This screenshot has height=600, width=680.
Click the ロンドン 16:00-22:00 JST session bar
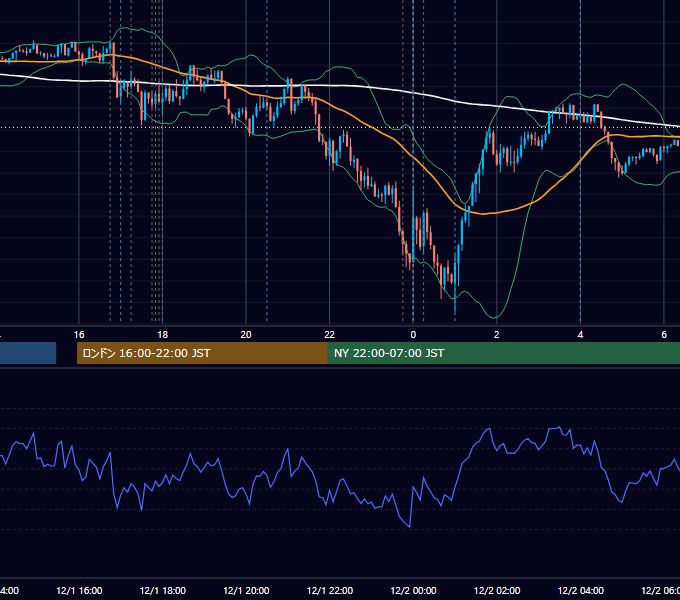tap(202, 353)
